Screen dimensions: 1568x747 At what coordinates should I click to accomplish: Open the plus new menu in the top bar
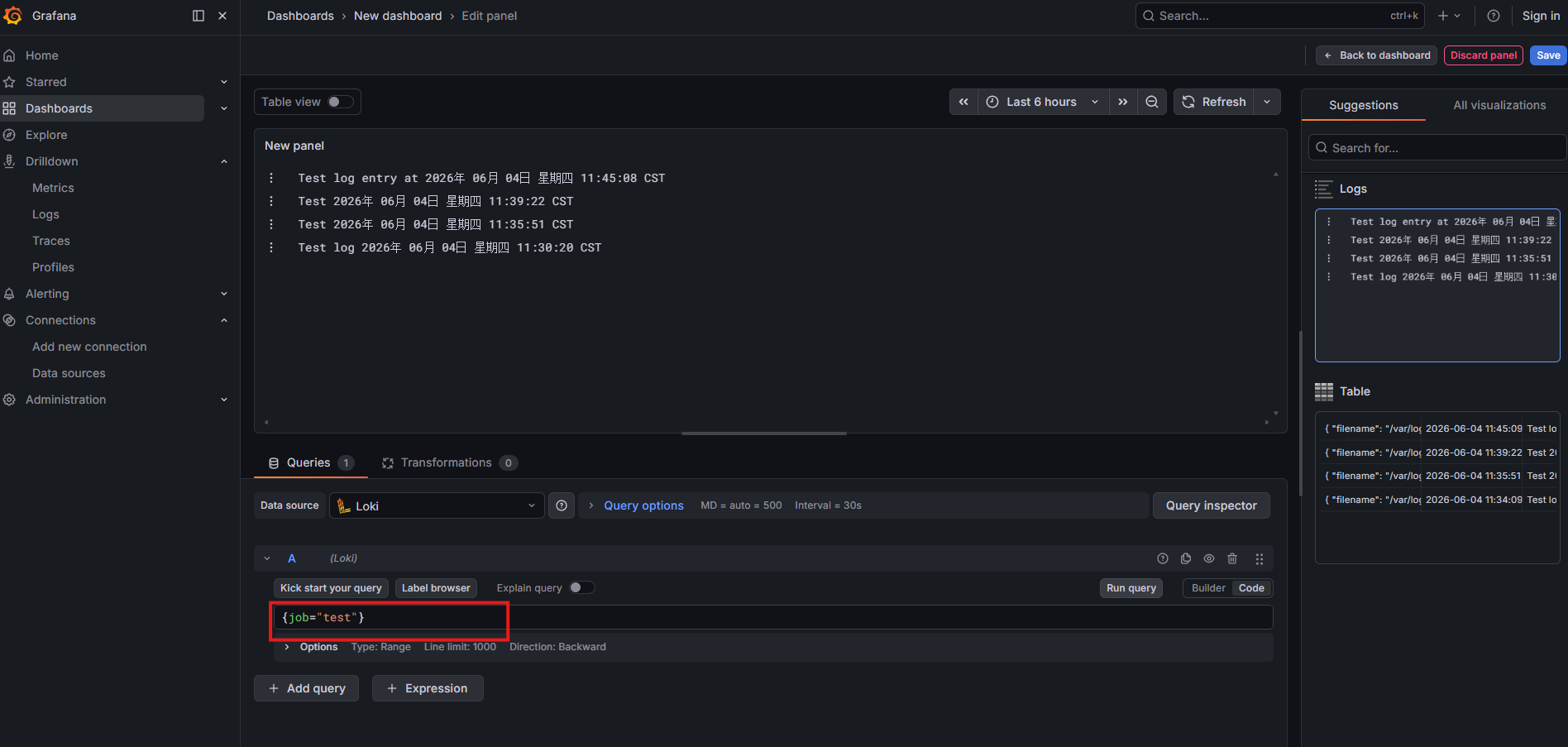point(1449,16)
